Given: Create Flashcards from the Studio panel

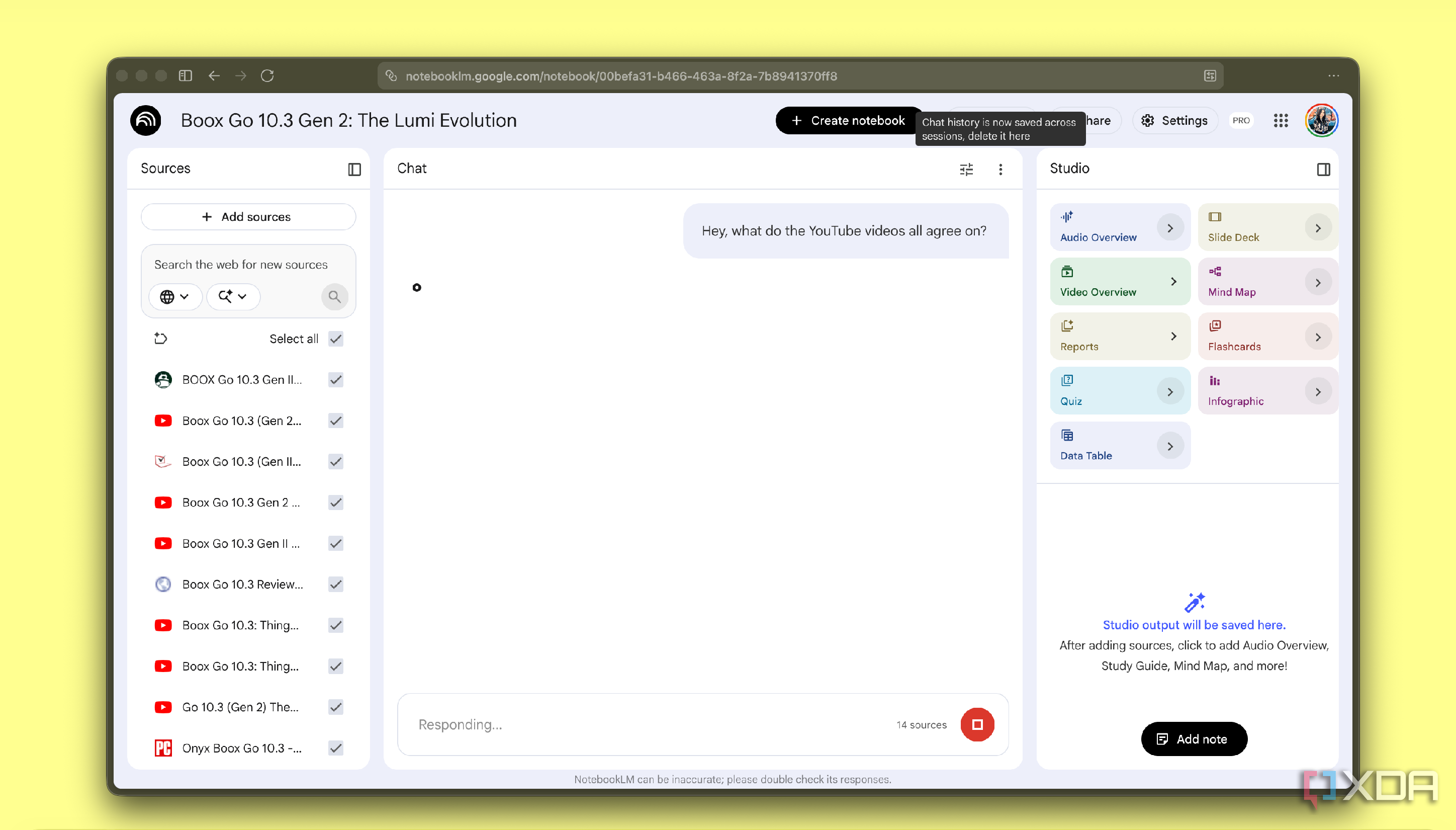Looking at the screenshot, I should coord(1268,337).
